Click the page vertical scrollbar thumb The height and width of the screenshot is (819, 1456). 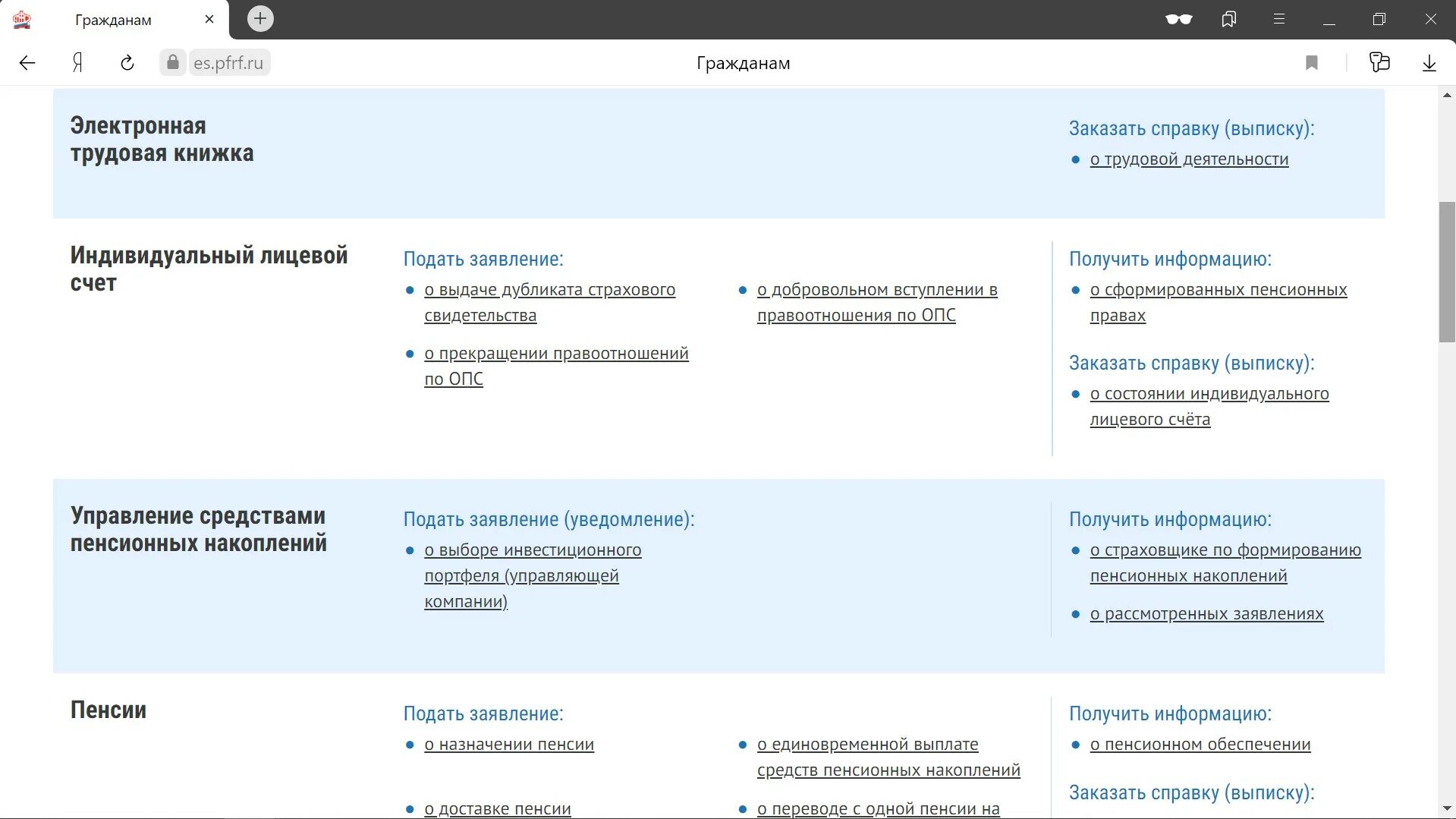(x=1447, y=272)
